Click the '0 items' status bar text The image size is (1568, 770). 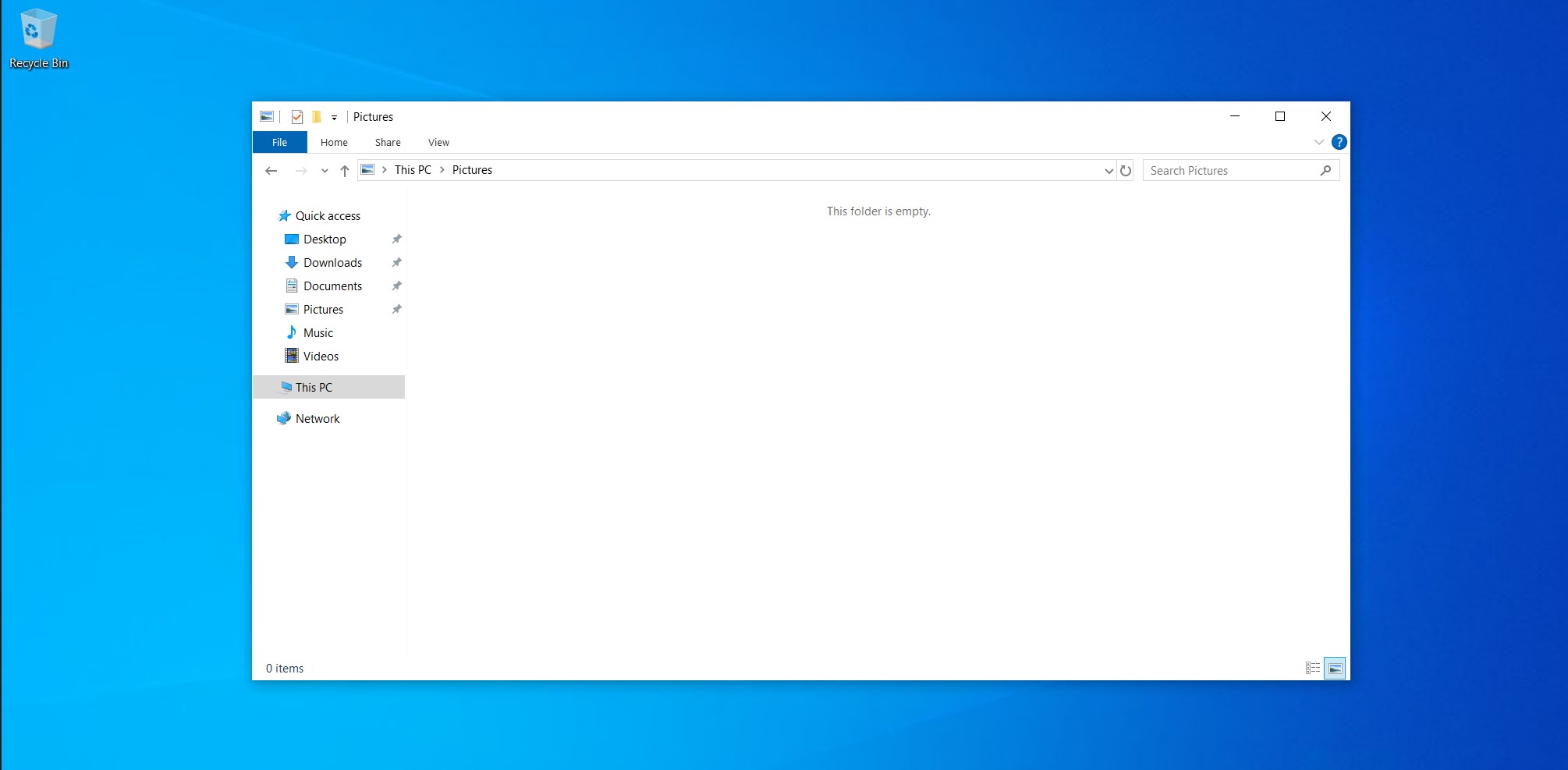coord(285,669)
